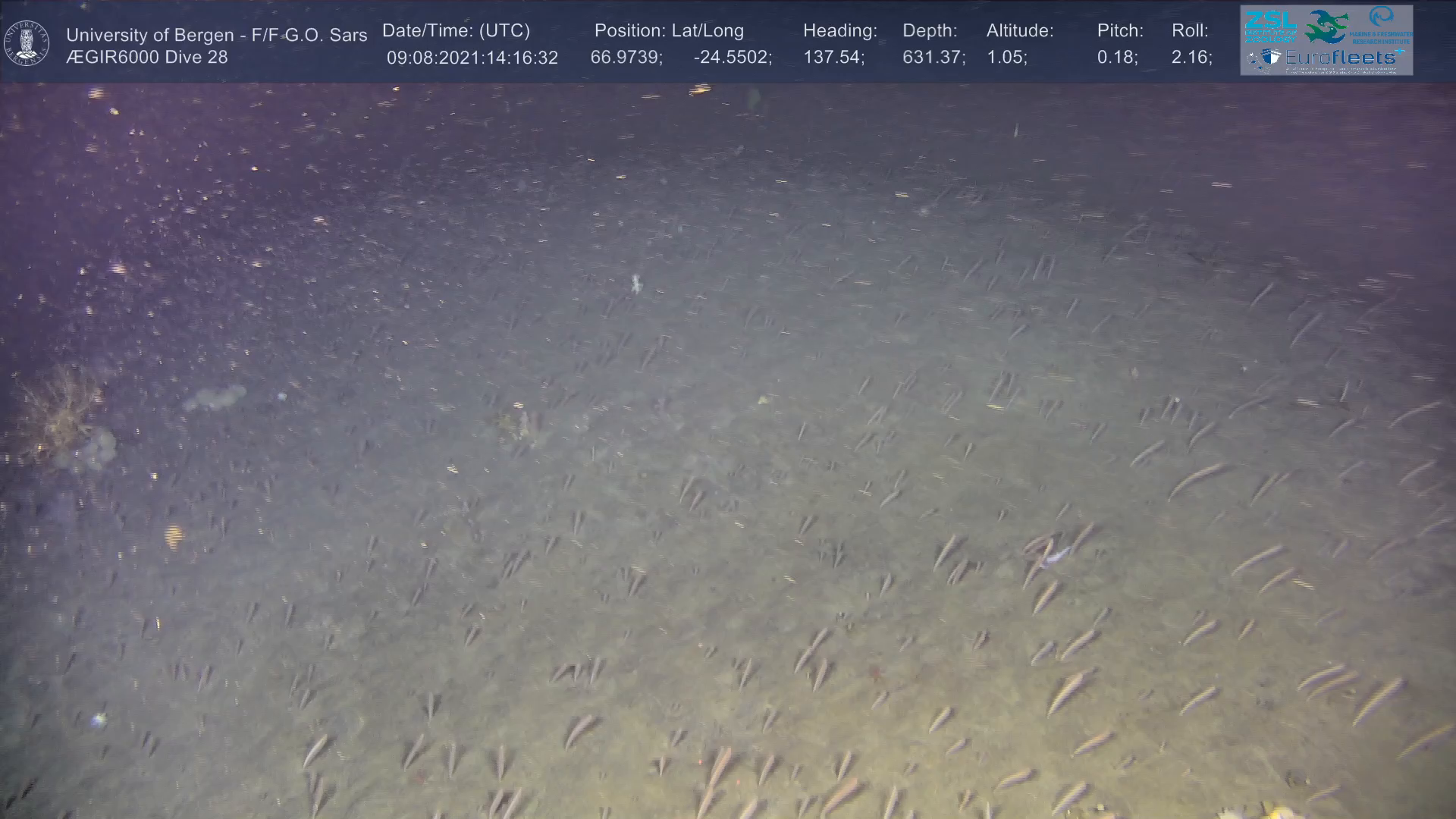1456x819 pixels.
Task: Click the Heading label in overlay
Action: click(x=839, y=31)
